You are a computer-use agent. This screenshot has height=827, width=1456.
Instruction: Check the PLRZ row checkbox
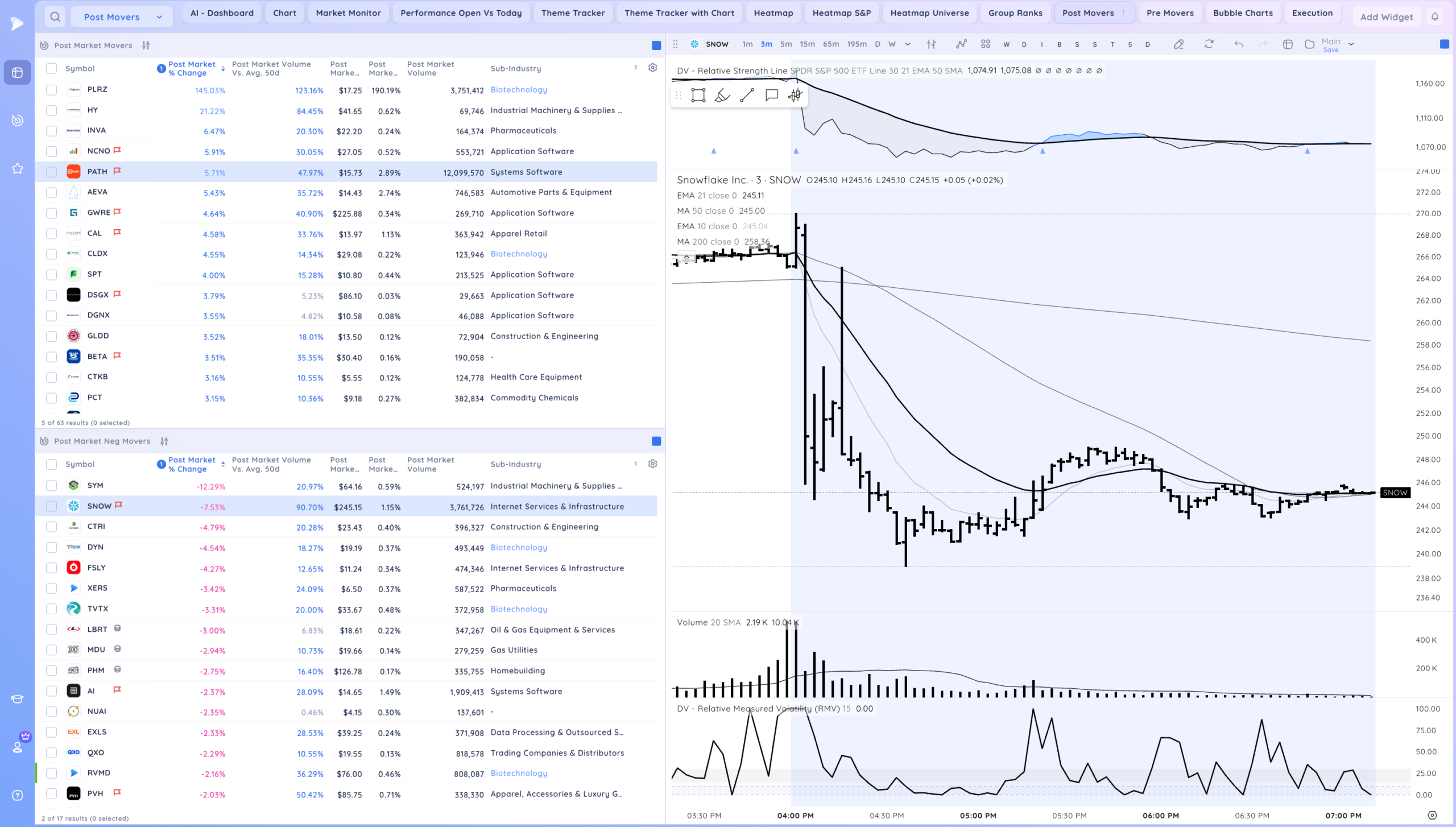[x=52, y=90]
